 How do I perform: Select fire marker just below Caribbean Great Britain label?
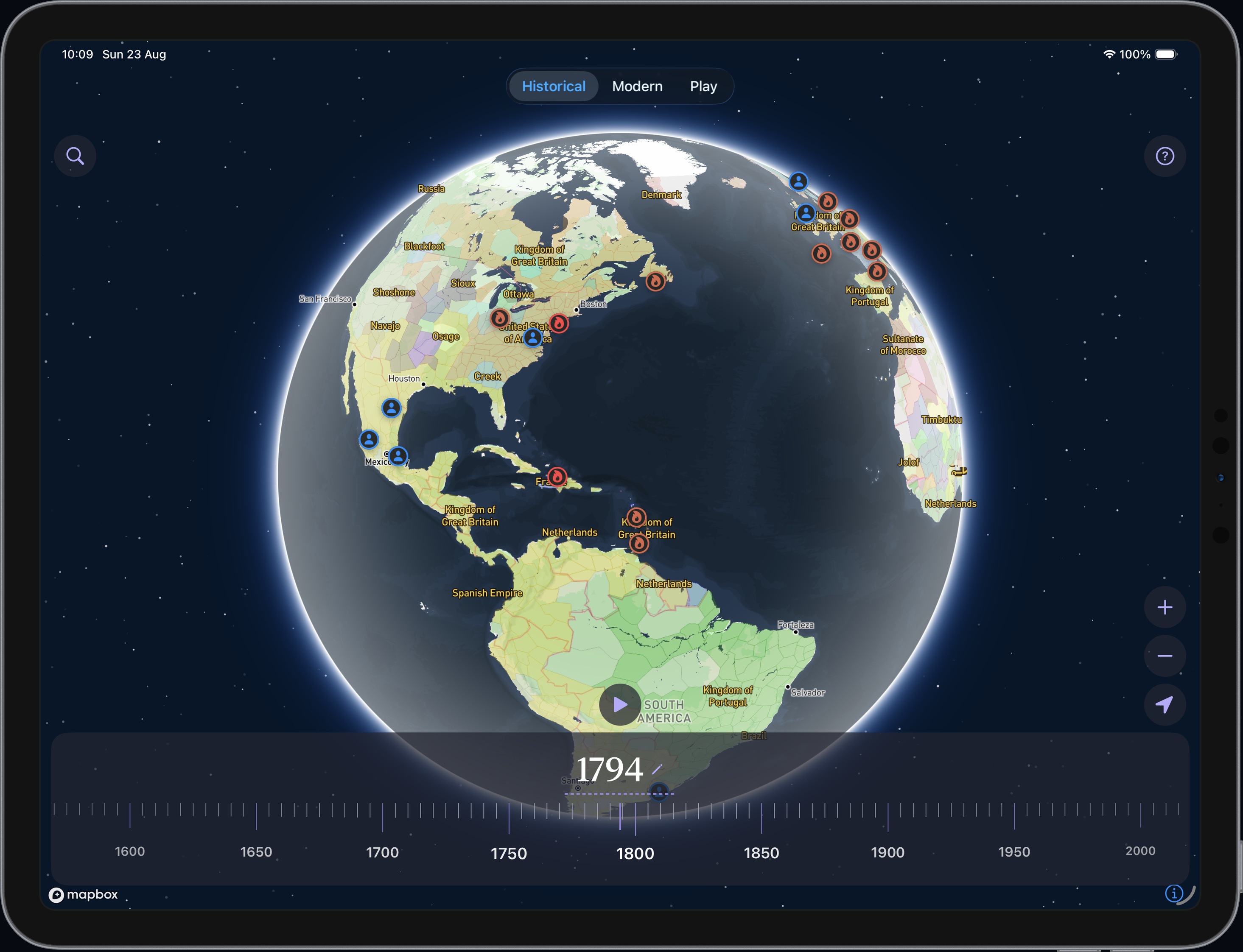point(639,544)
